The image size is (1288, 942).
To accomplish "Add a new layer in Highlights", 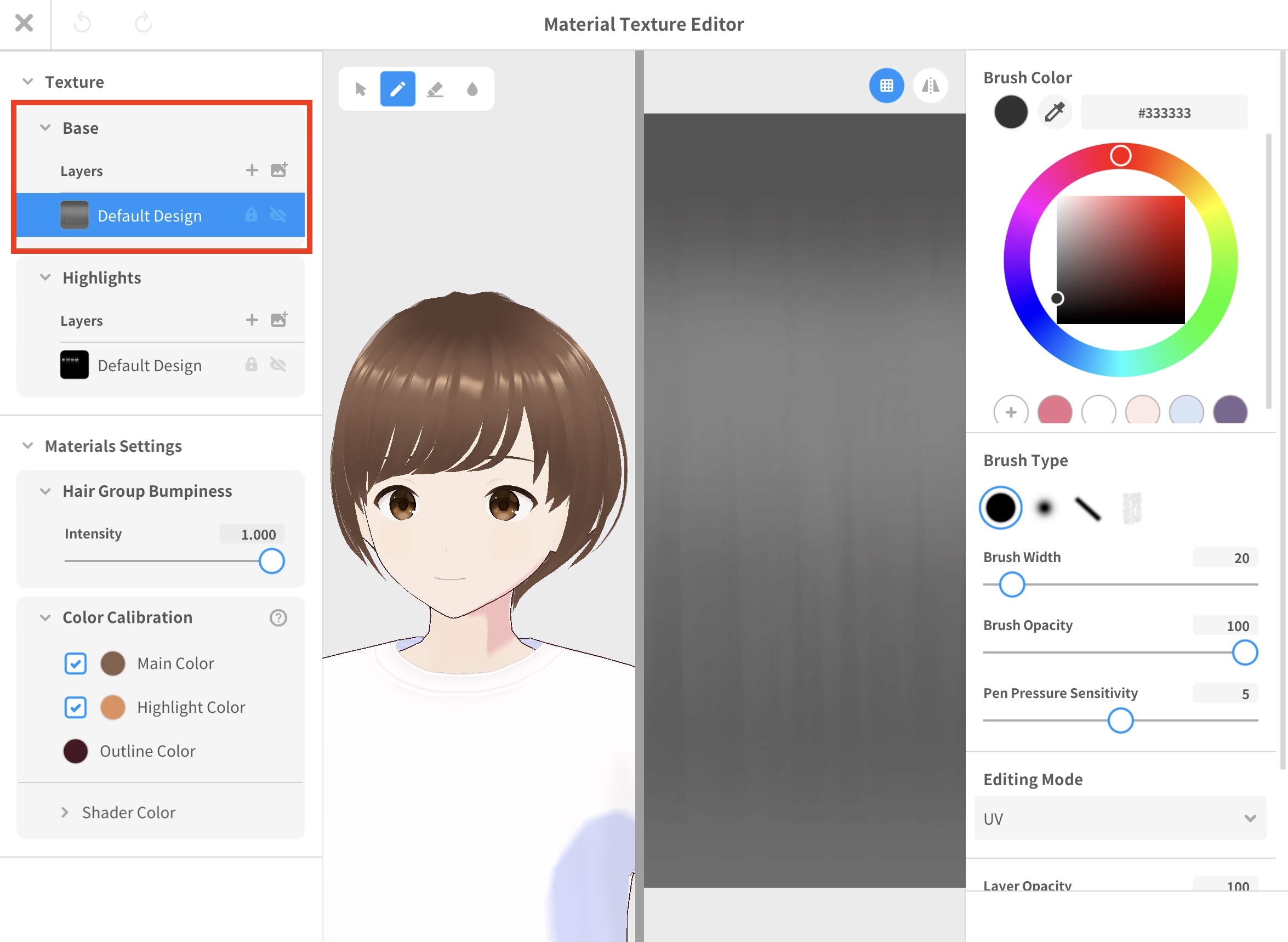I will [x=252, y=320].
